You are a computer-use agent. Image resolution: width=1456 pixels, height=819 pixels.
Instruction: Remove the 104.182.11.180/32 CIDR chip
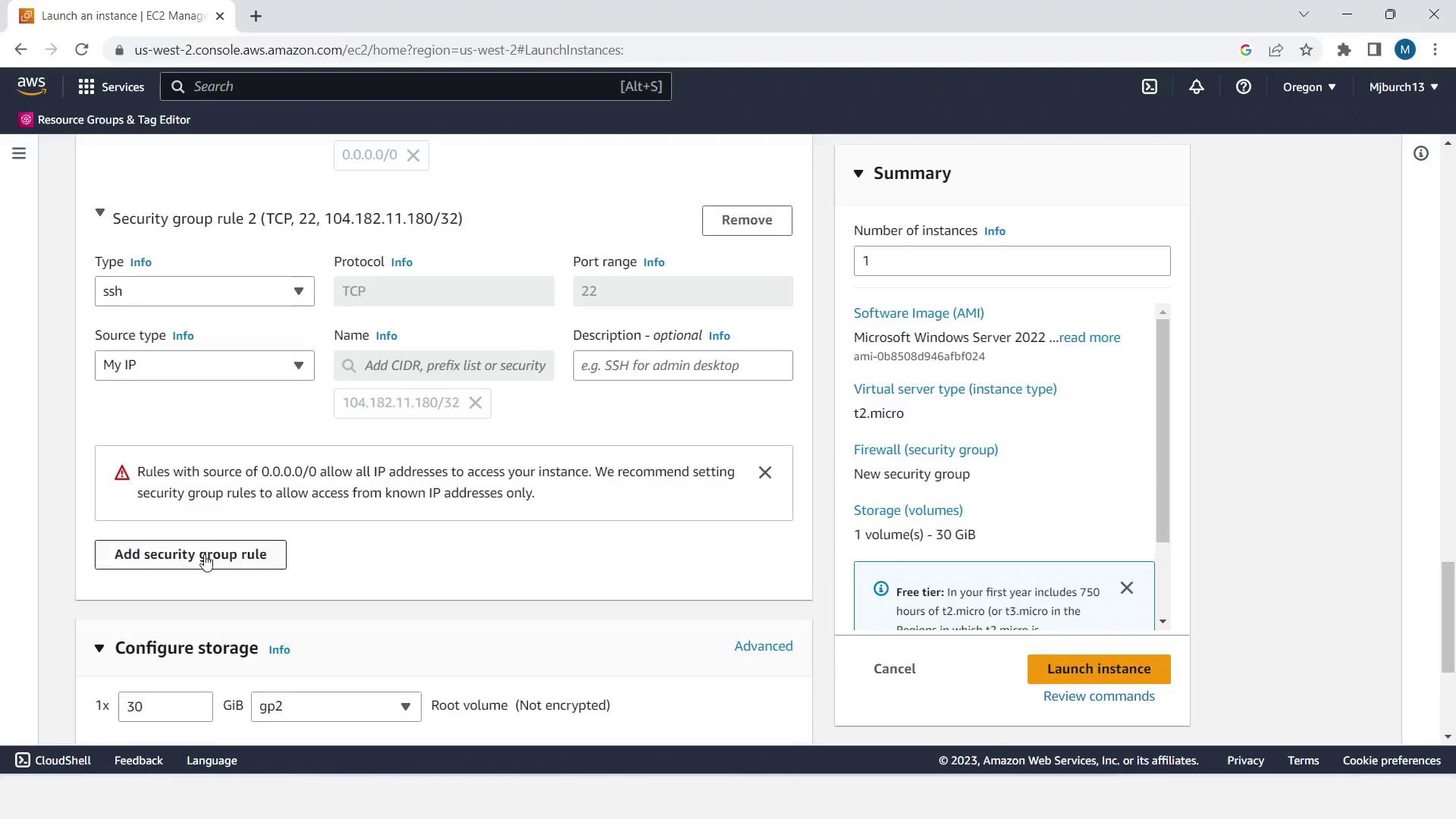(x=475, y=403)
